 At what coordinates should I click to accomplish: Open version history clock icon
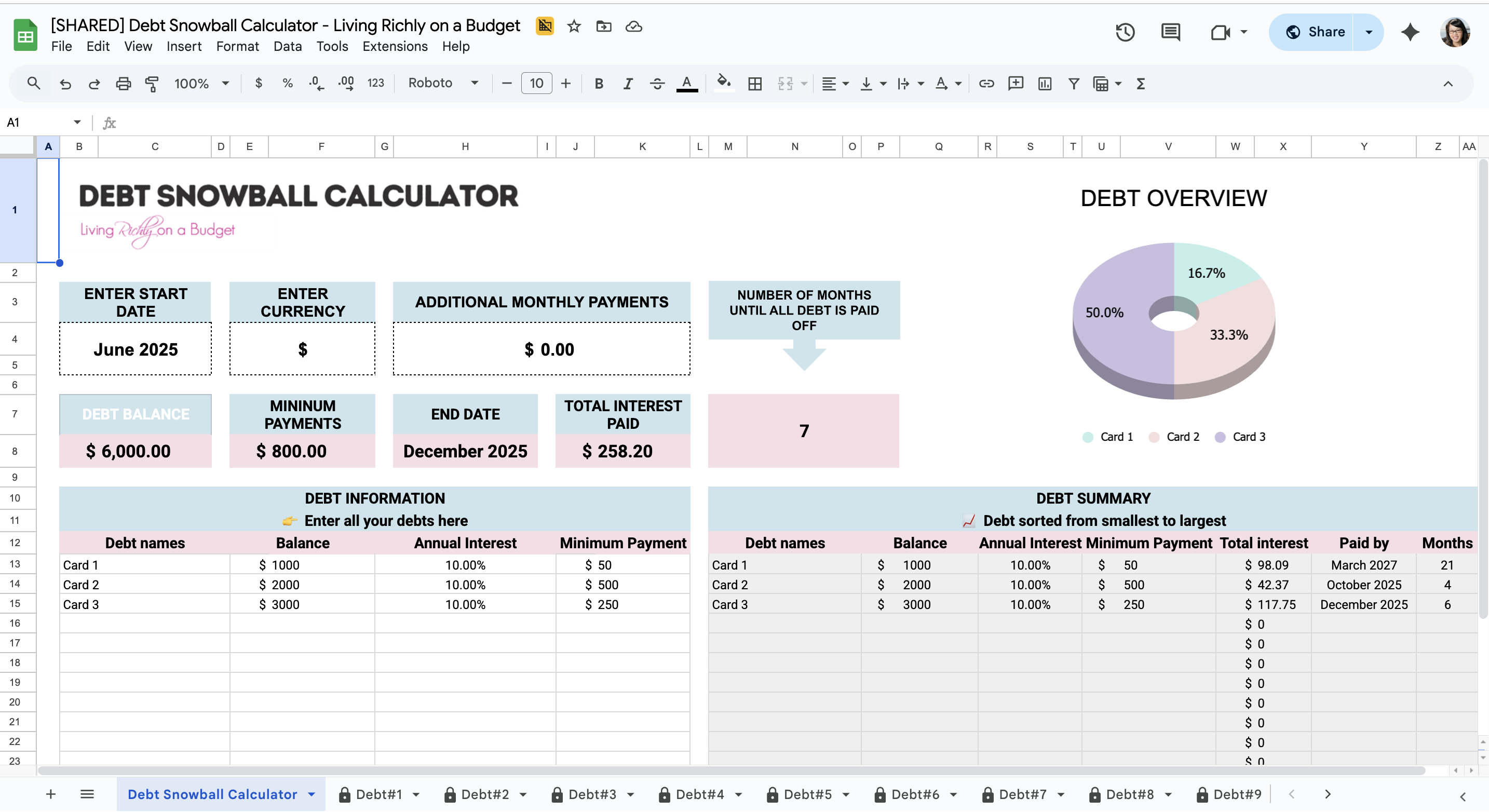(x=1125, y=32)
